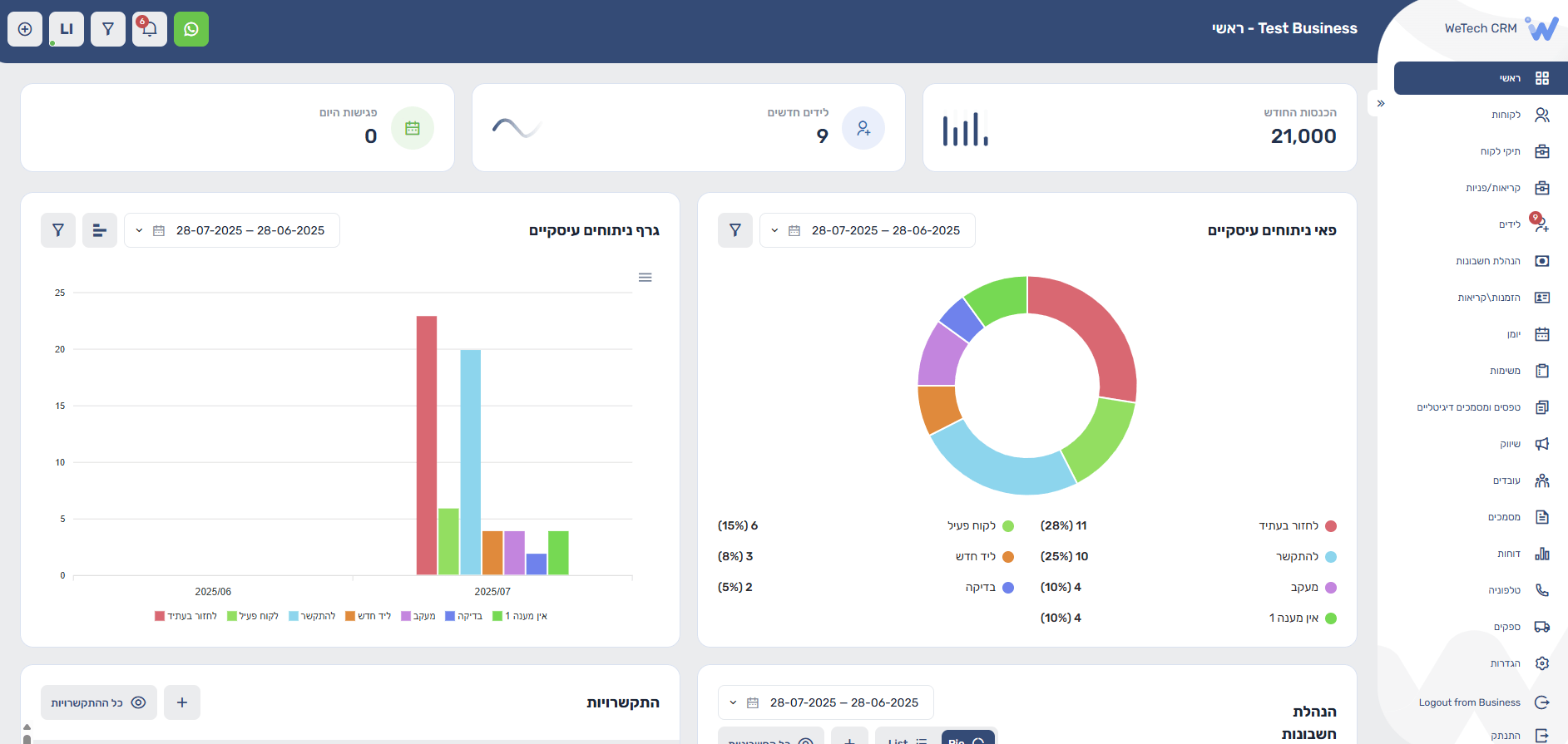Click 'Logout from Business' link
1568x744 pixels.
(x=1469, y=702)
